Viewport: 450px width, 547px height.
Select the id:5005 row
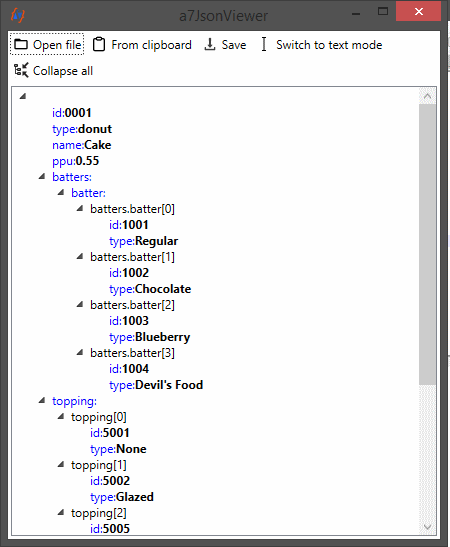click(110, 529)
